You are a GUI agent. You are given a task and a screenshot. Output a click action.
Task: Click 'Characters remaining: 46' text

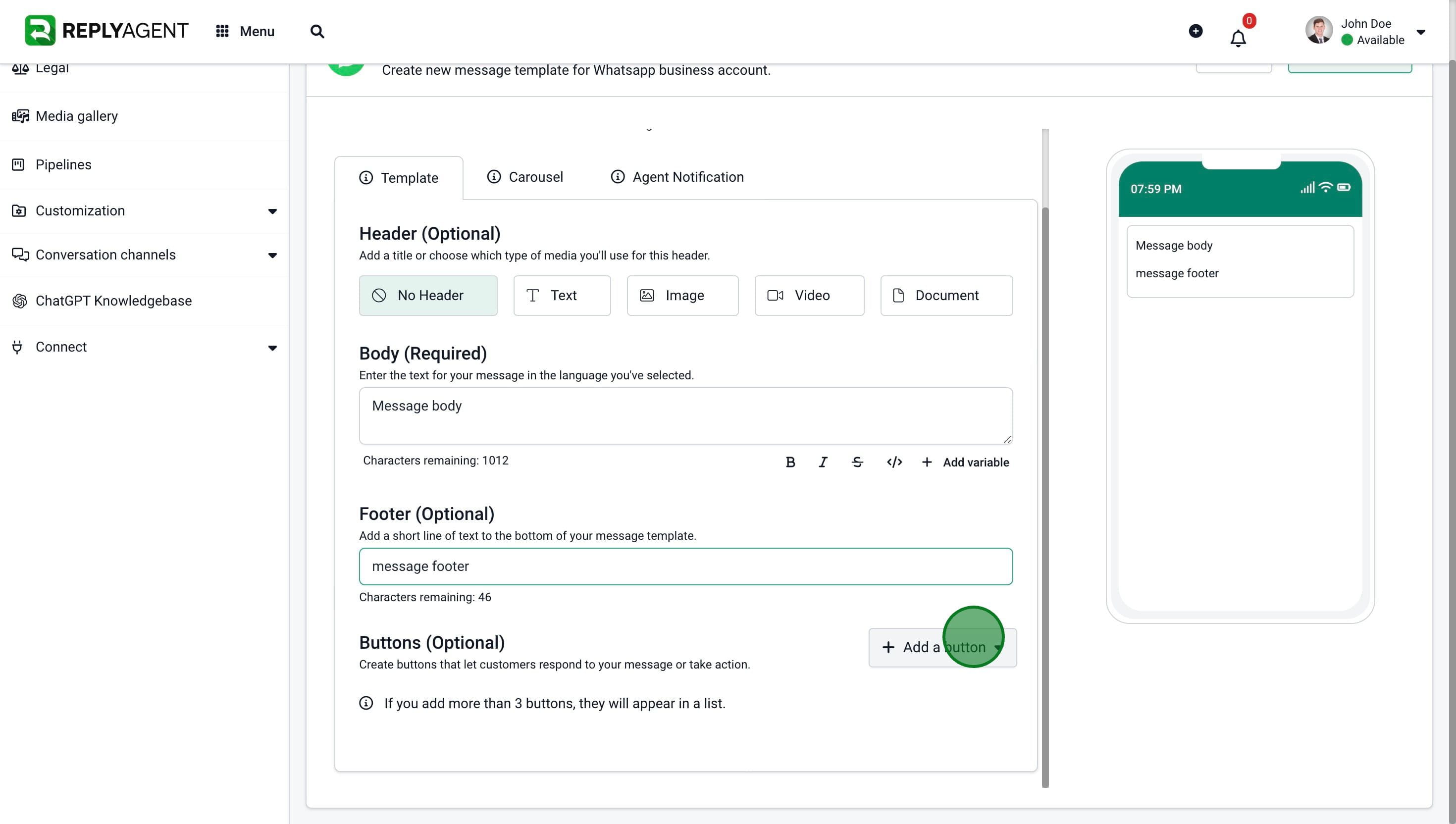click(425, 597)
